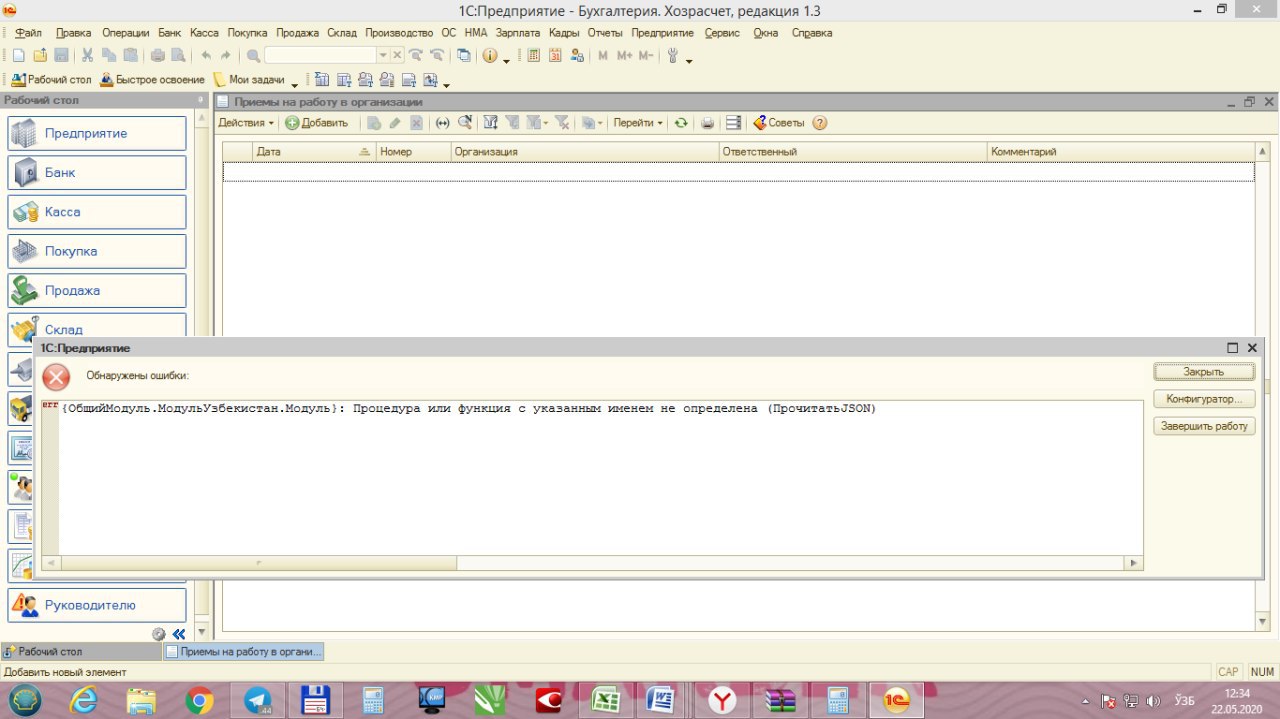
Task: Click into the toolbar search input field
Action: point(320,56)
